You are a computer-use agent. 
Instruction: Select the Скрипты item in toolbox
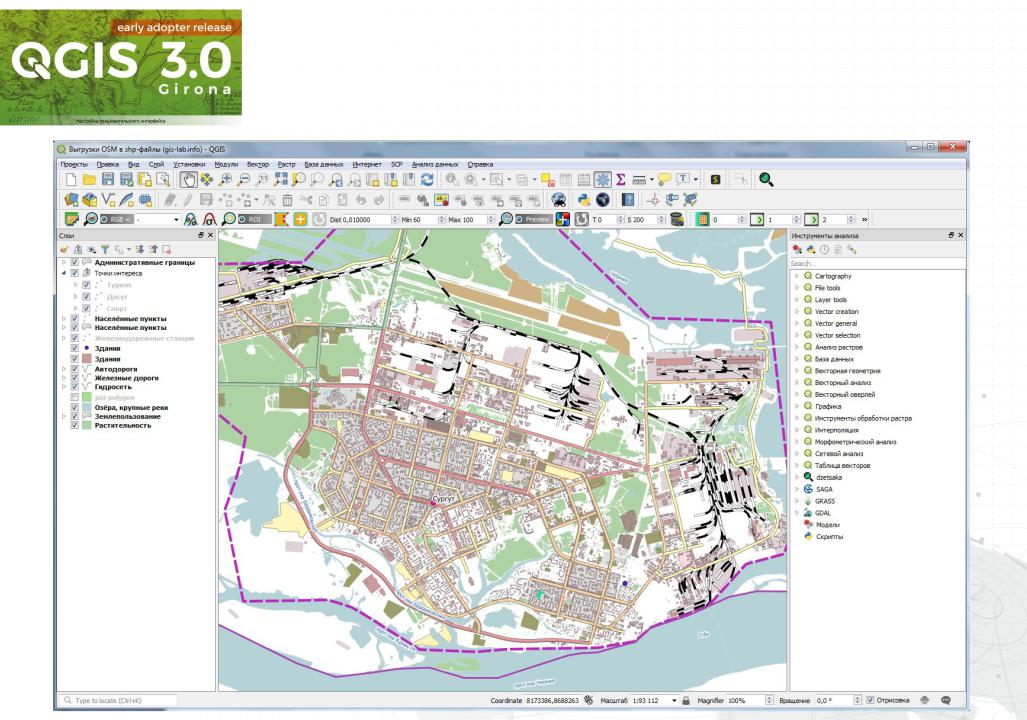coord(829,537)
